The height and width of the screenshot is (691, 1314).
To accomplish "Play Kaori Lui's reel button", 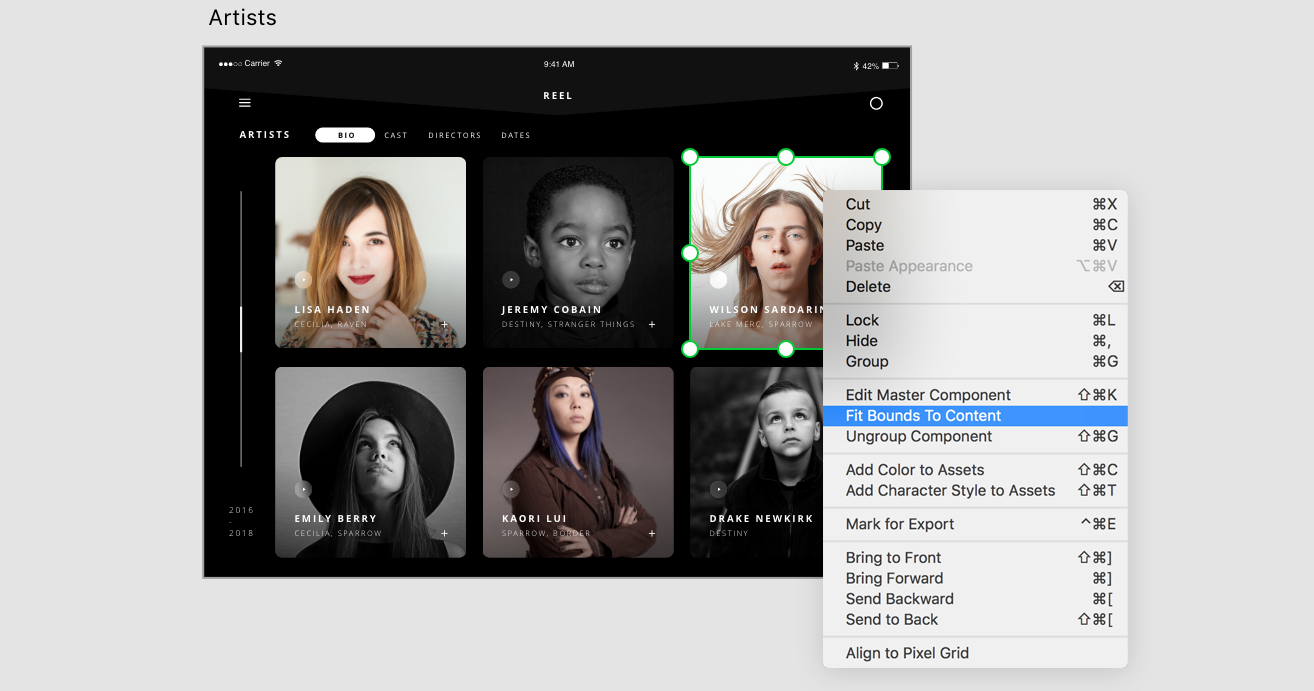I will point(511,489).
